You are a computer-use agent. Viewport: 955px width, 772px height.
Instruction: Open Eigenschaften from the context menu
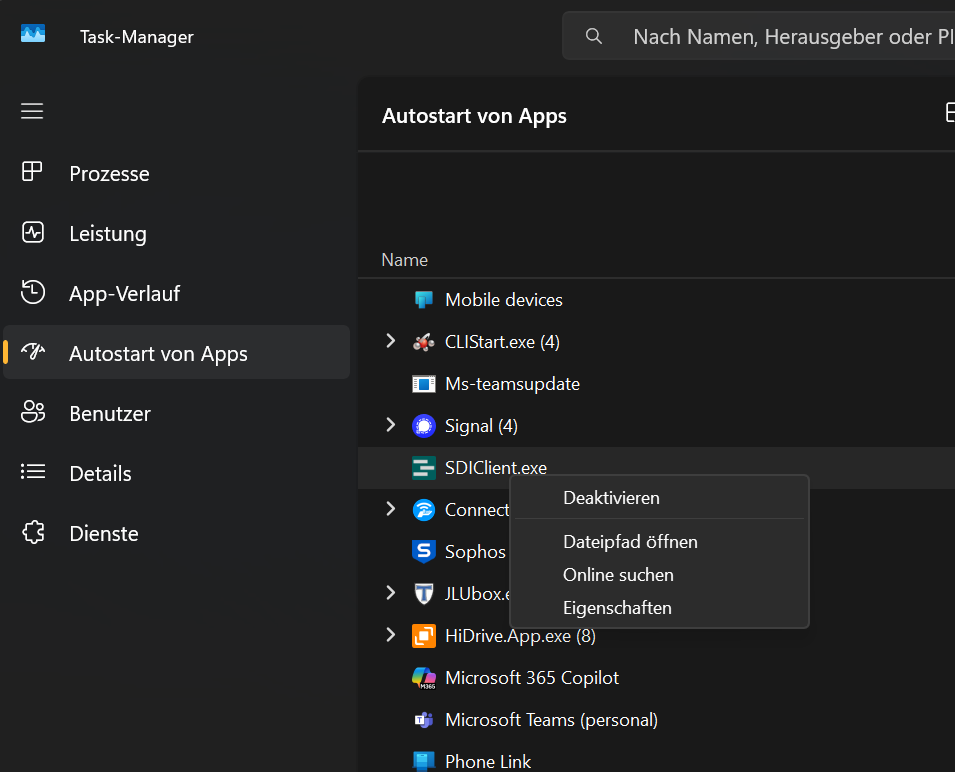[617, 608]
